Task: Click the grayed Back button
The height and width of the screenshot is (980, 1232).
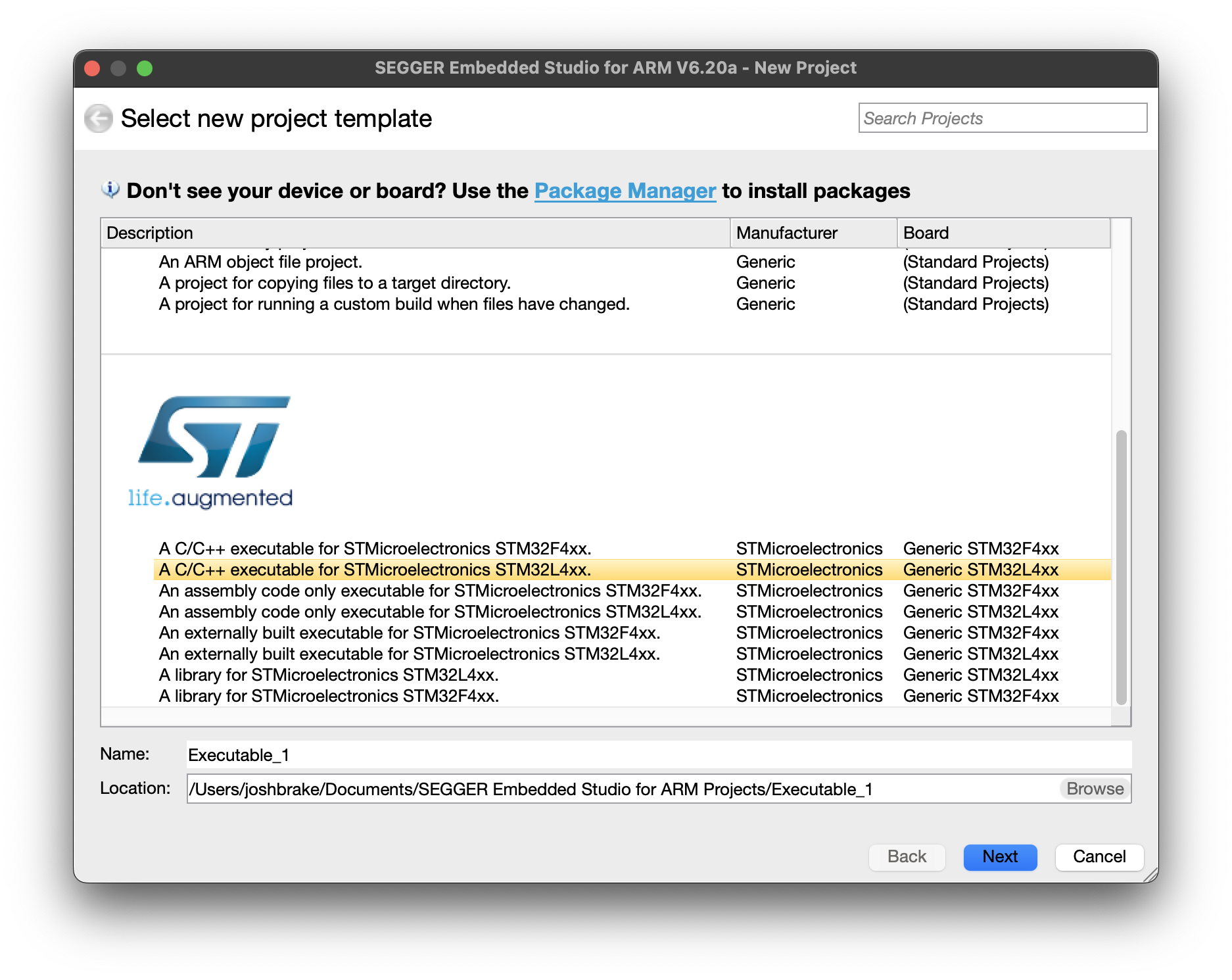Action: 907,857
